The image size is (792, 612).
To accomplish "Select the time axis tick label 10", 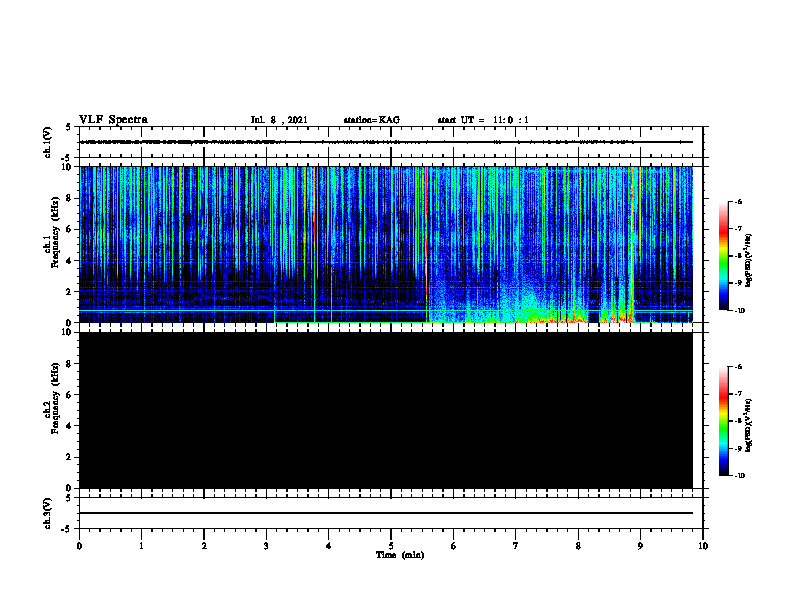I will pos(703,546).
